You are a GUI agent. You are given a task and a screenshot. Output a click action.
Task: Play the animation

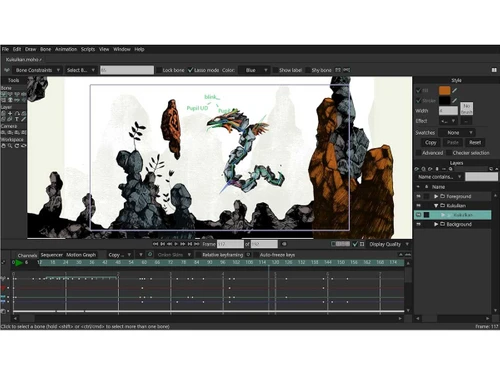tap(176, 244)
